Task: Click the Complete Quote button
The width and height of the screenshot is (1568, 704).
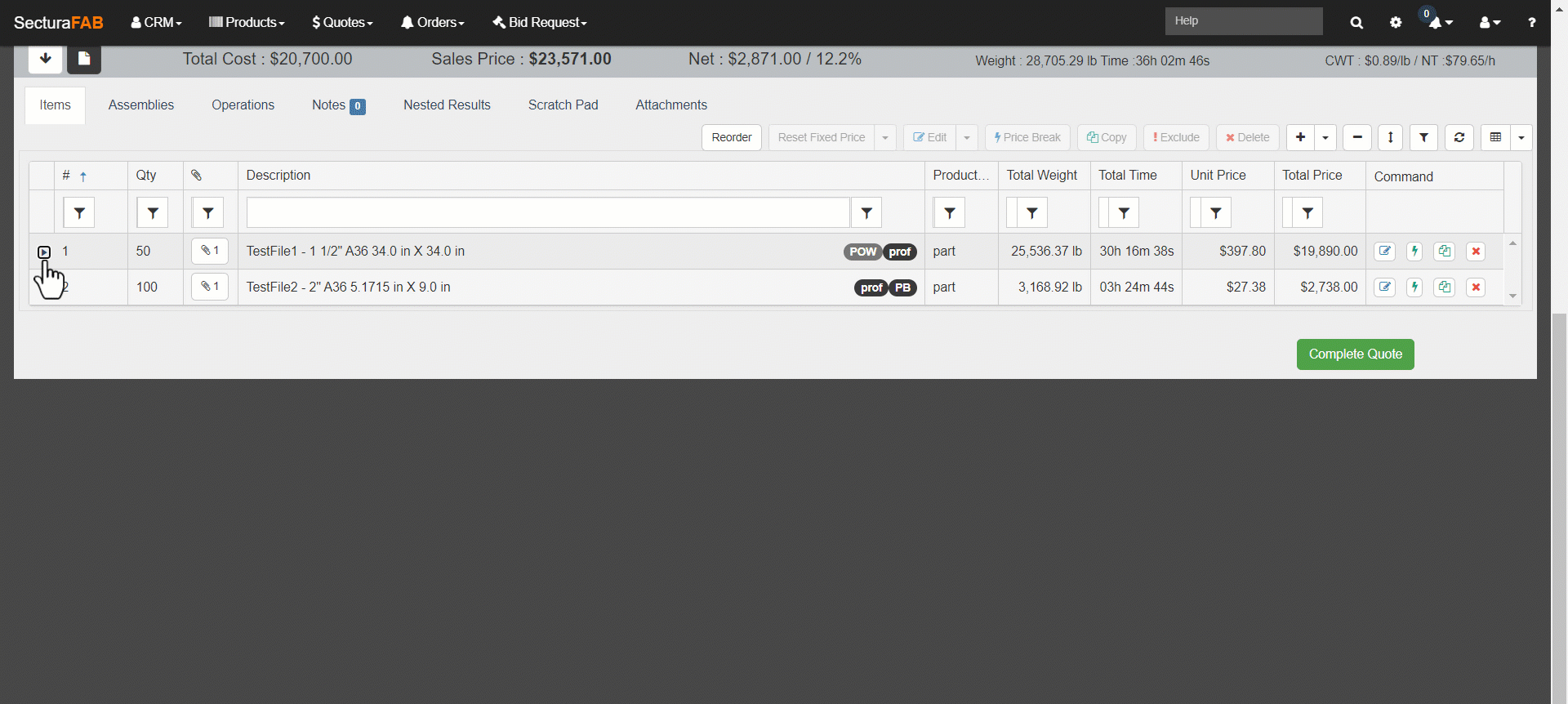Action: pyautogui.click(x=1355, y=354)
